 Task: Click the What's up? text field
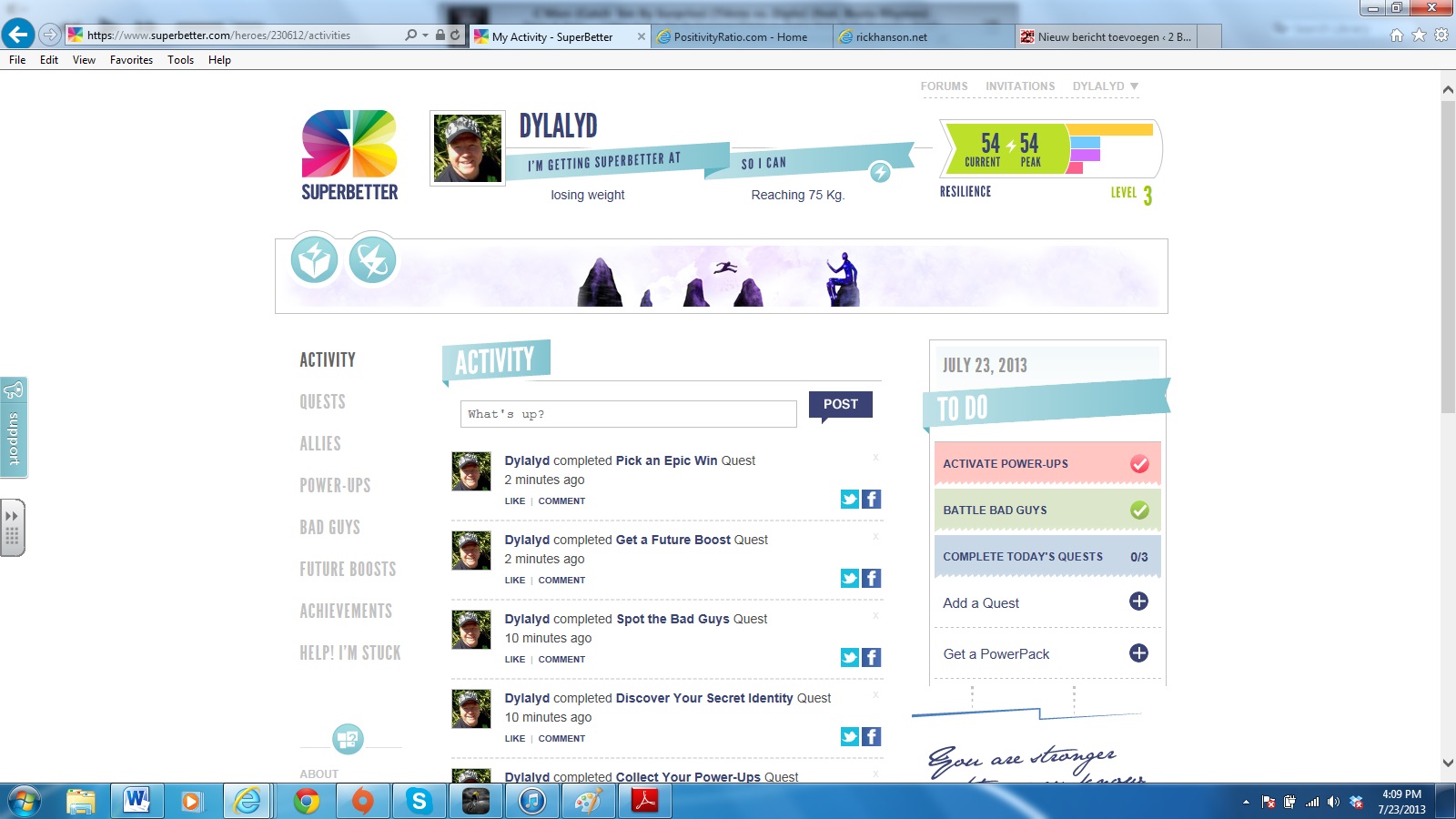(628, 414)
